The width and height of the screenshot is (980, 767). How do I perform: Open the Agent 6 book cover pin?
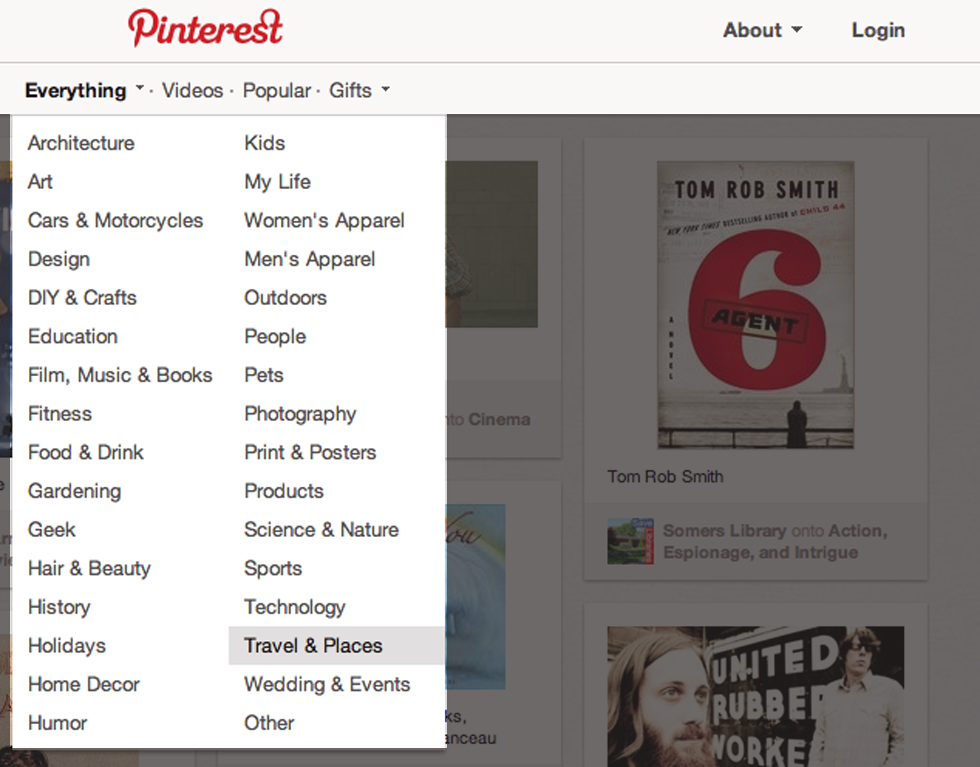coord(755,304)
